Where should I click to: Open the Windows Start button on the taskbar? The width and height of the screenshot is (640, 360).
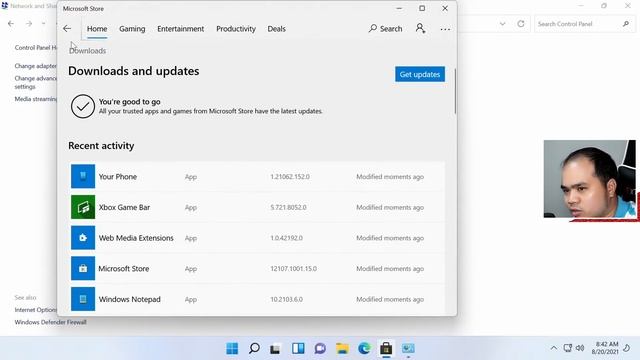232,348
